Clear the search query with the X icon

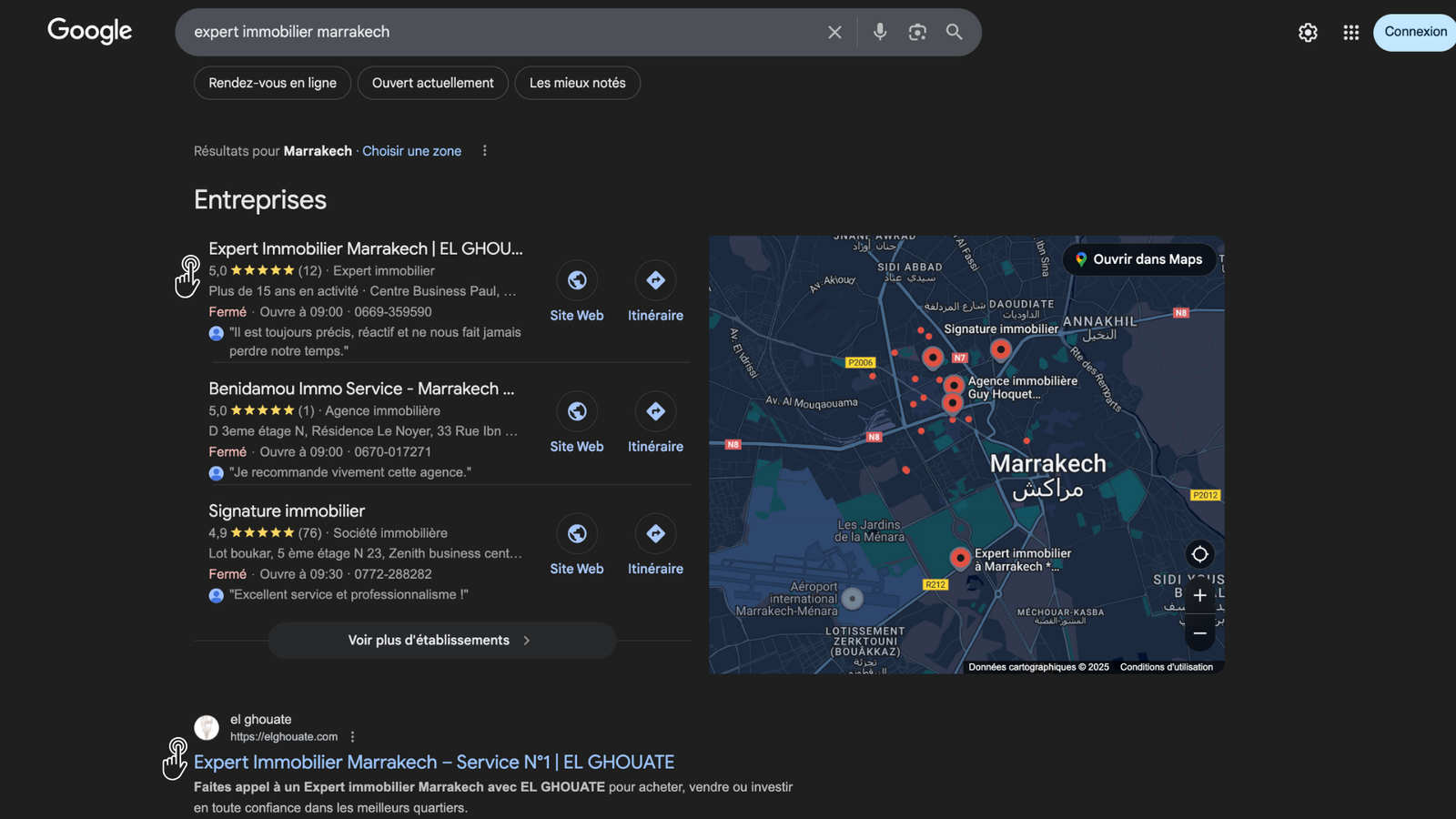click(834, 32)
